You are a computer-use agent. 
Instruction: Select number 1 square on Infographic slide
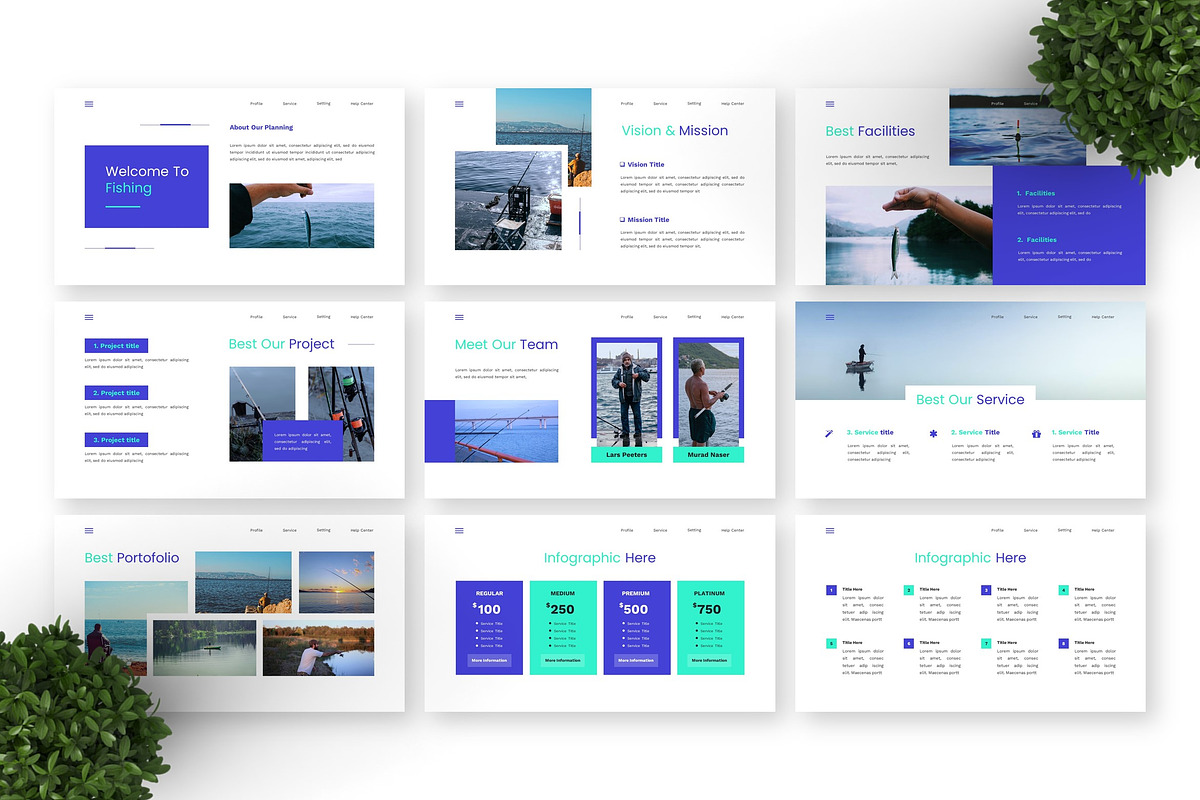(x=831, y=590)
